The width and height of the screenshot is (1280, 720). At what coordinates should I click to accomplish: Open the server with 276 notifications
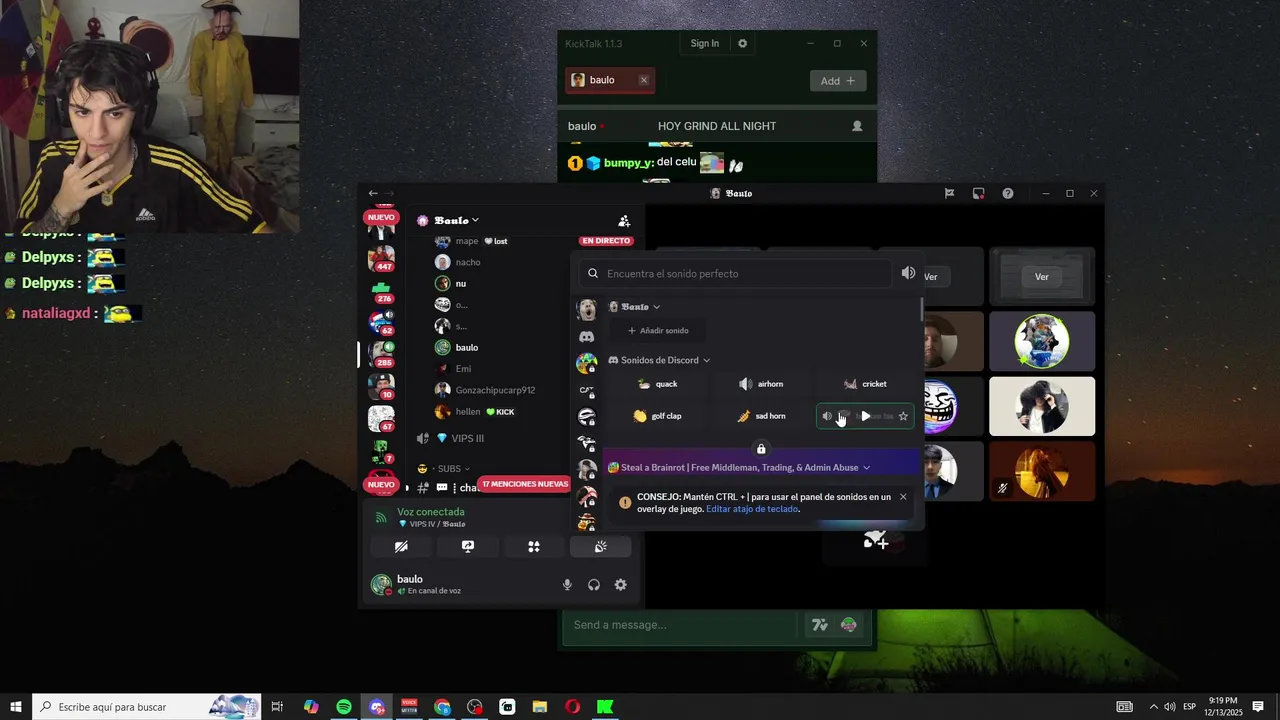pos(381,291)
